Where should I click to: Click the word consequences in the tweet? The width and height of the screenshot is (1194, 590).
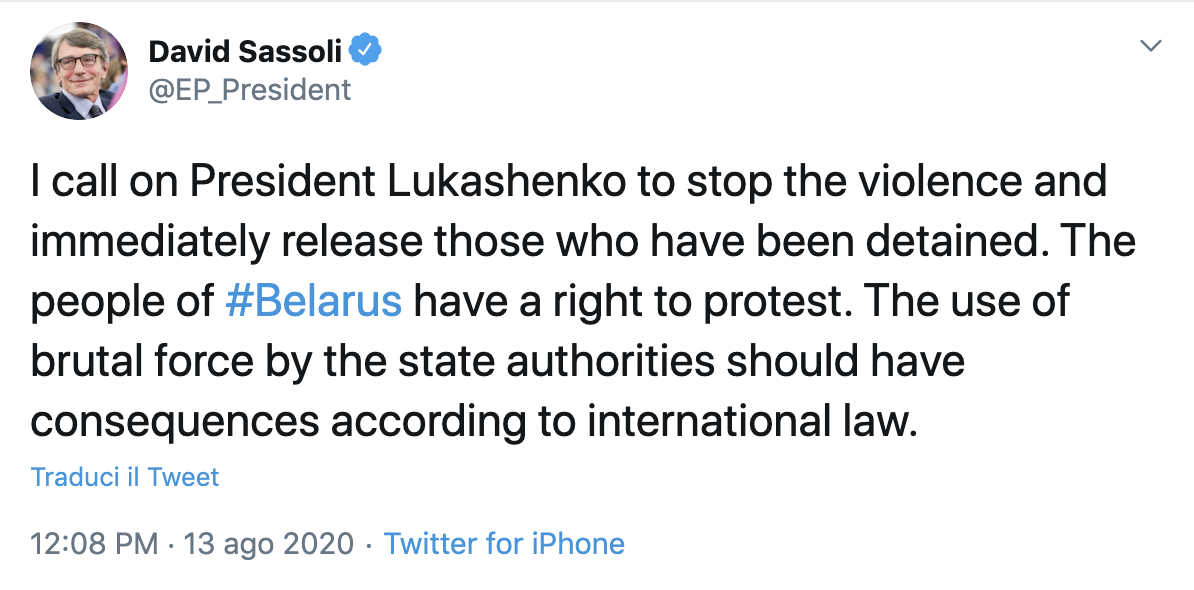click(x=175, y=422)
